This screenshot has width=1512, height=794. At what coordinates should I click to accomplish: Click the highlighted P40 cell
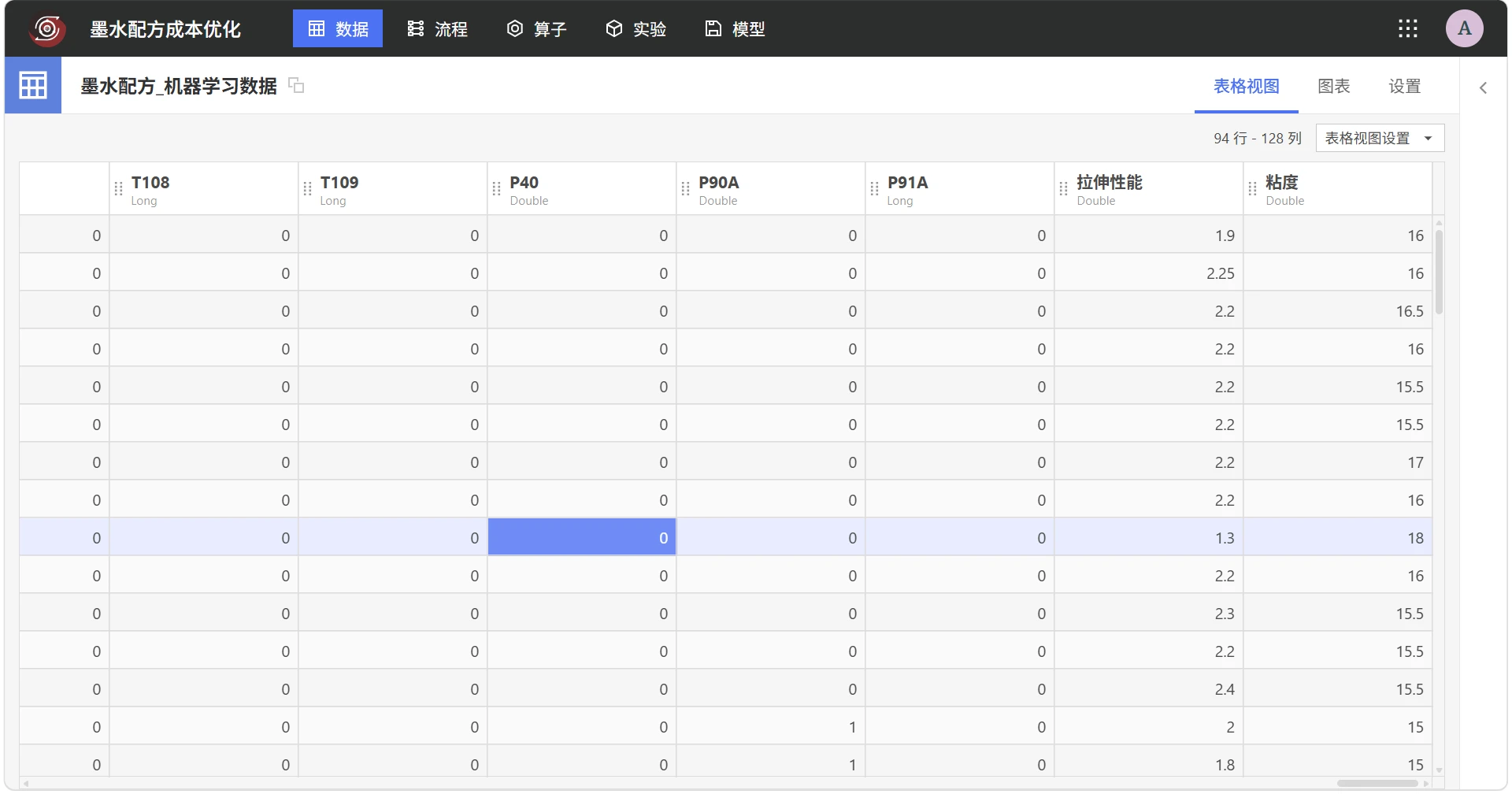point(582,537)
